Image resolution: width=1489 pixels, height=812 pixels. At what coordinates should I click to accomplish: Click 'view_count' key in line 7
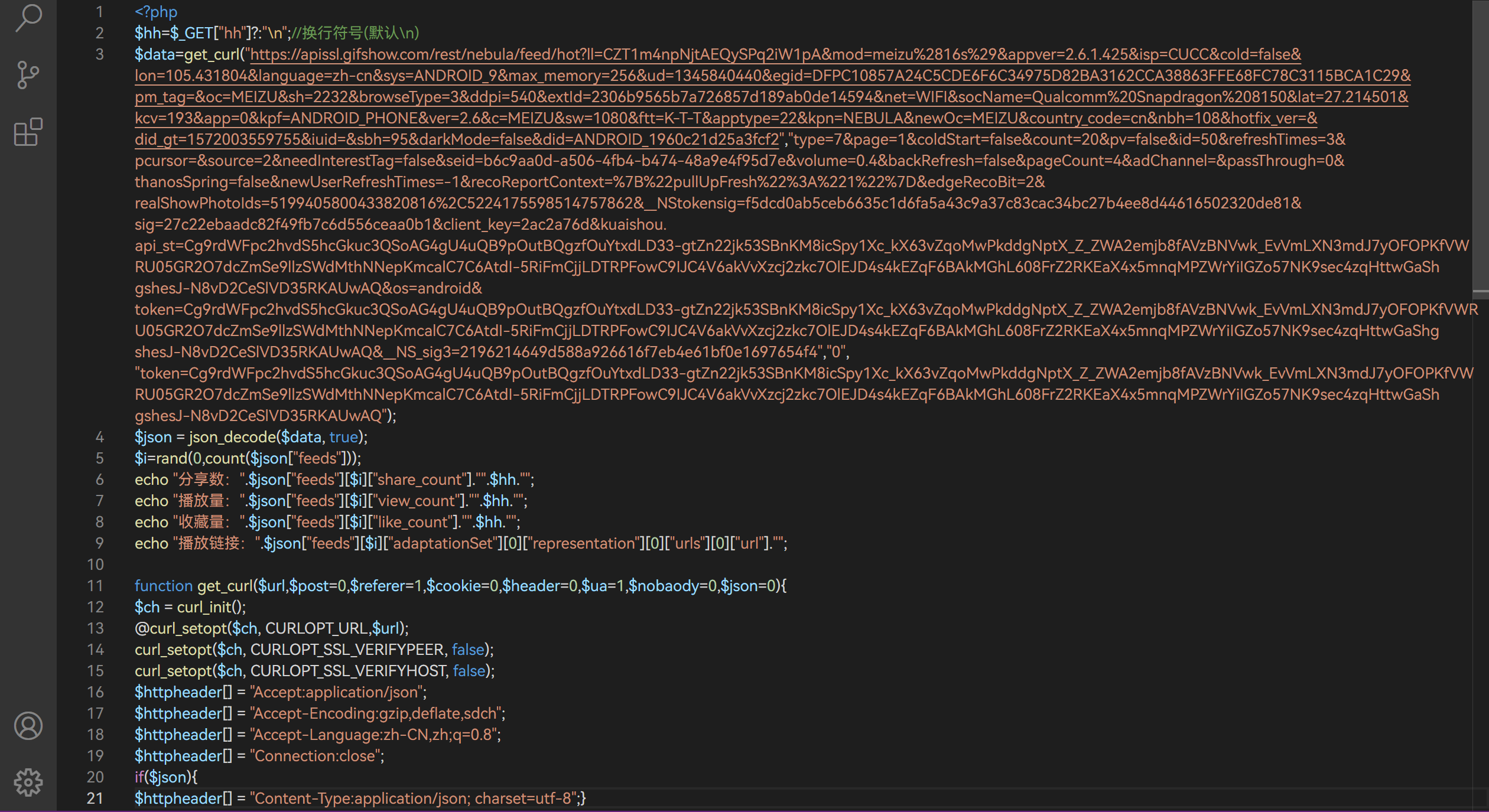(417, 501)
